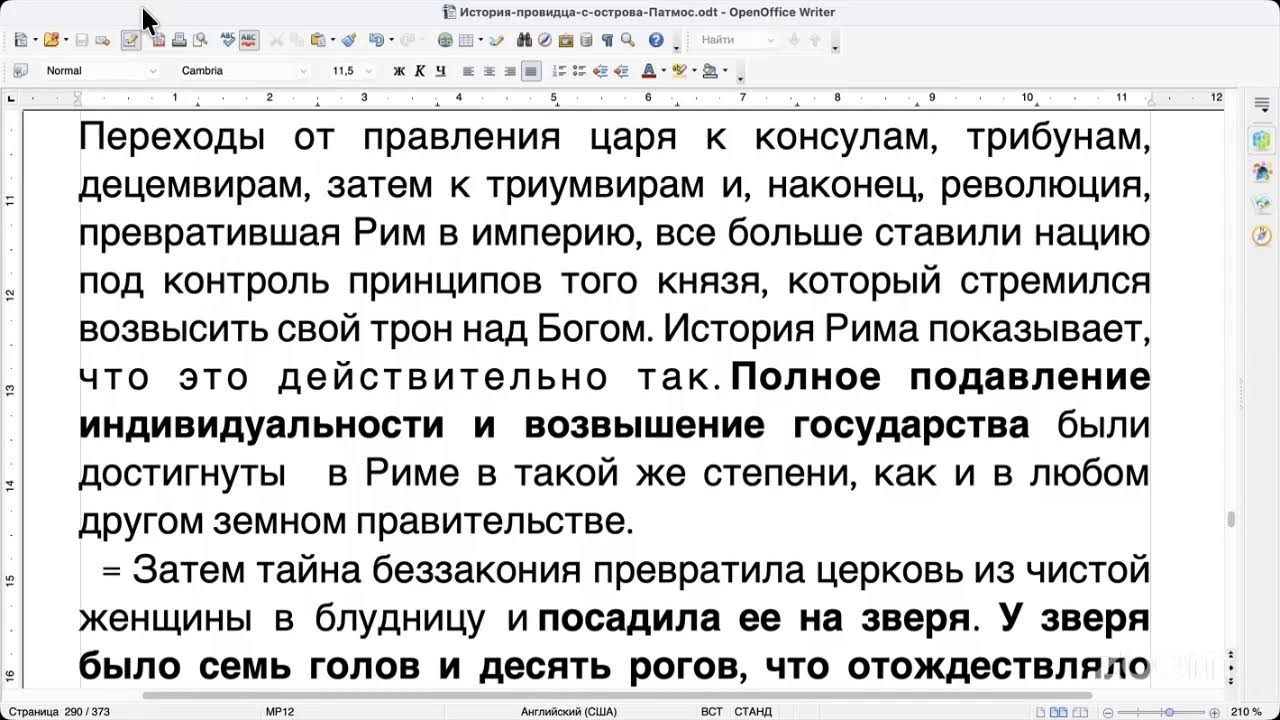
Task: Select the Format Paintbrush icon
Action: (349, 40)
